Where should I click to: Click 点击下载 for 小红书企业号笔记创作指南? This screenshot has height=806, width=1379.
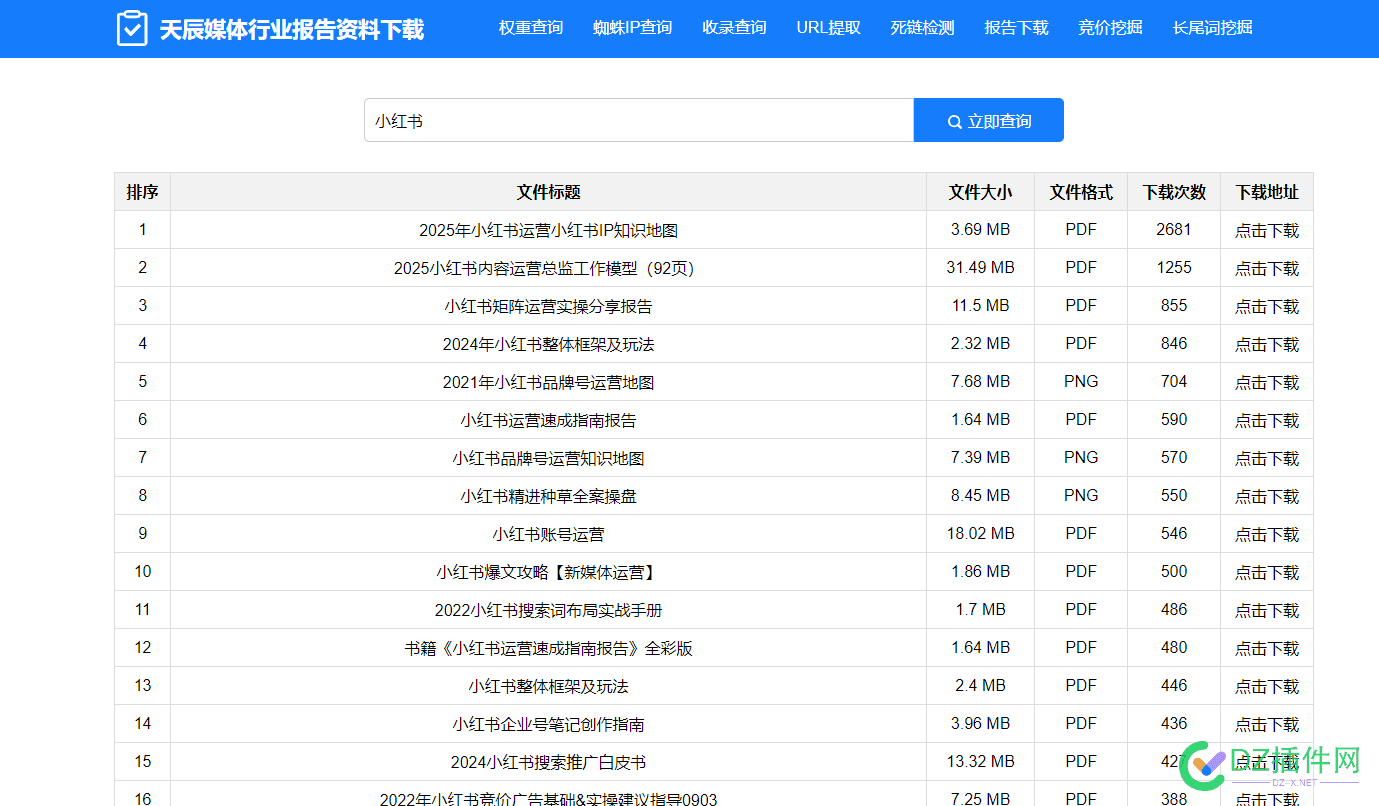click(1267, 724)
